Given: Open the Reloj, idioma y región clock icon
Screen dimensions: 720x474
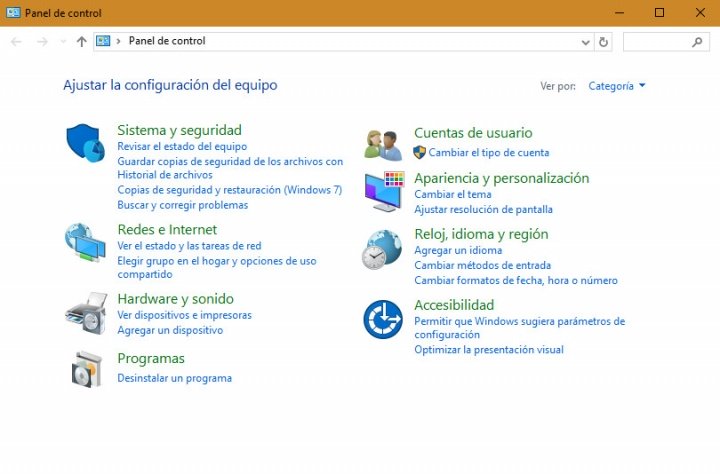Looking at the screenshot, I should coord(382,250).
